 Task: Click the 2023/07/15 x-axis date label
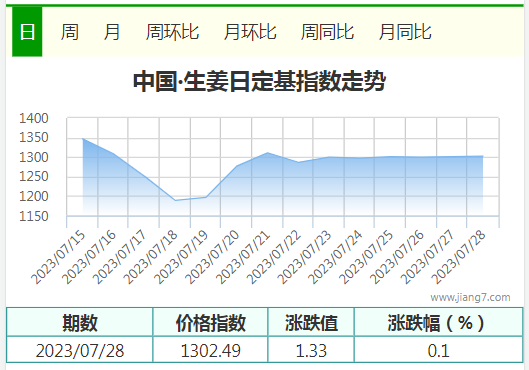click(59, 258)
